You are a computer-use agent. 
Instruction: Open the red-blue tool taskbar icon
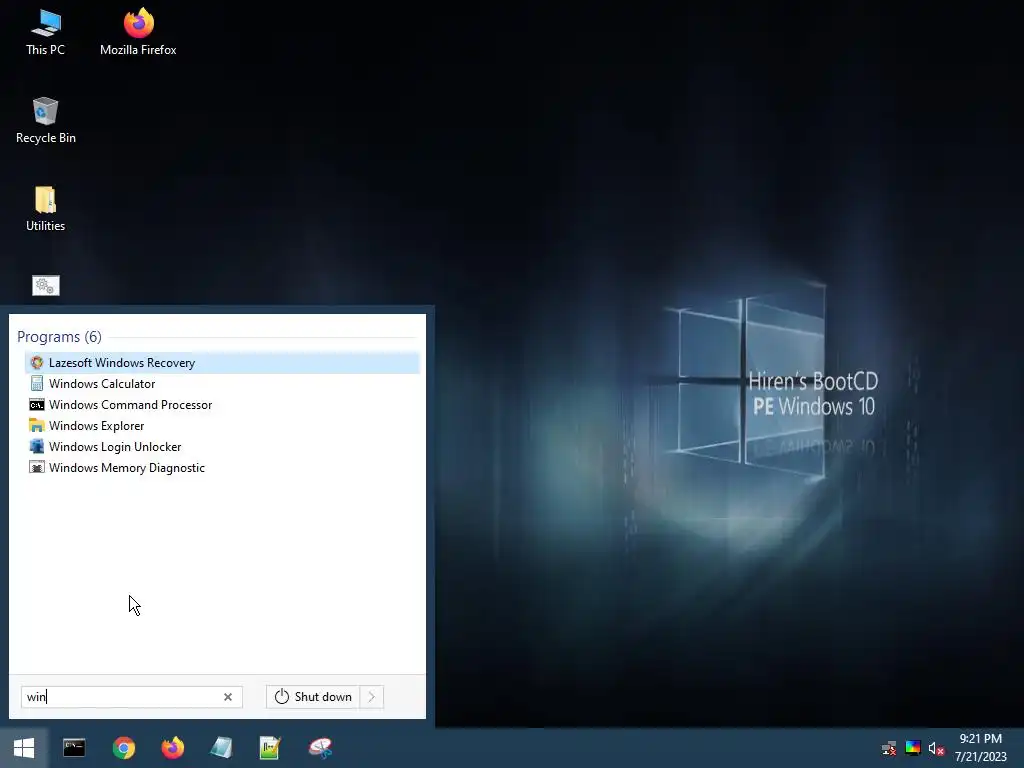pos(320,748)
